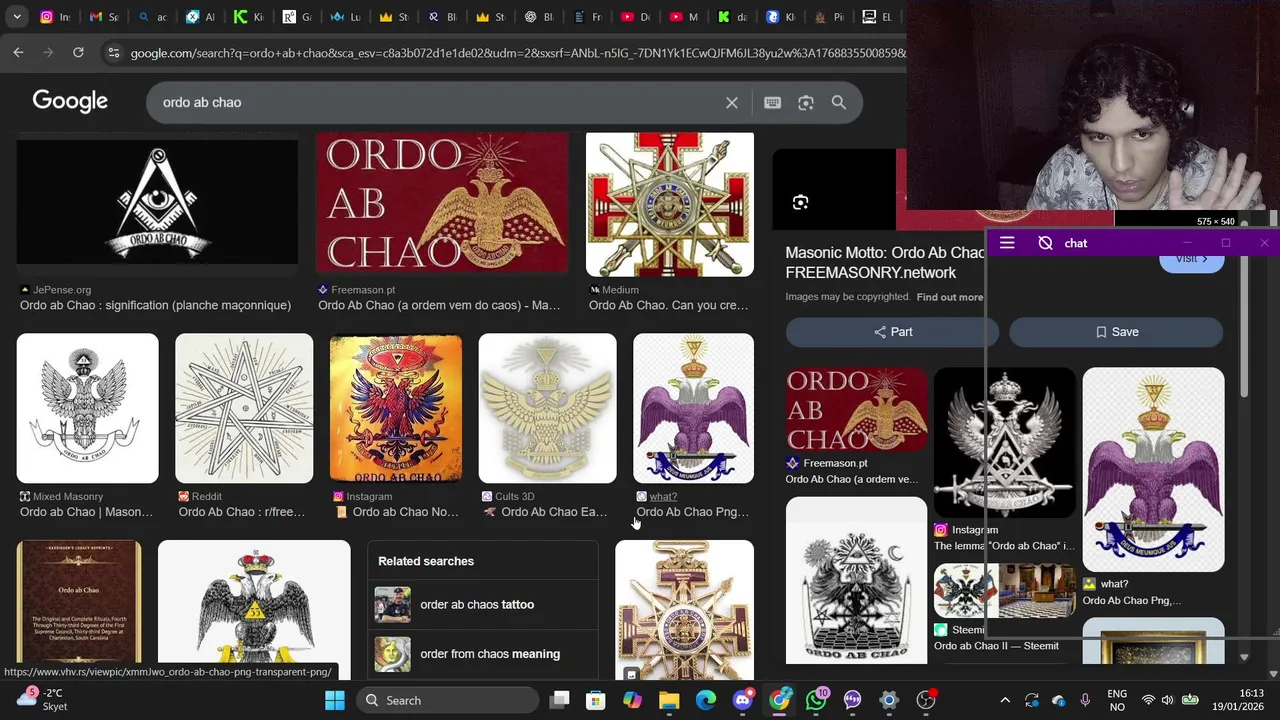Open the Medium Masonic cross image result
Screen dimensions: 1280x720
(x=670, y=204)
